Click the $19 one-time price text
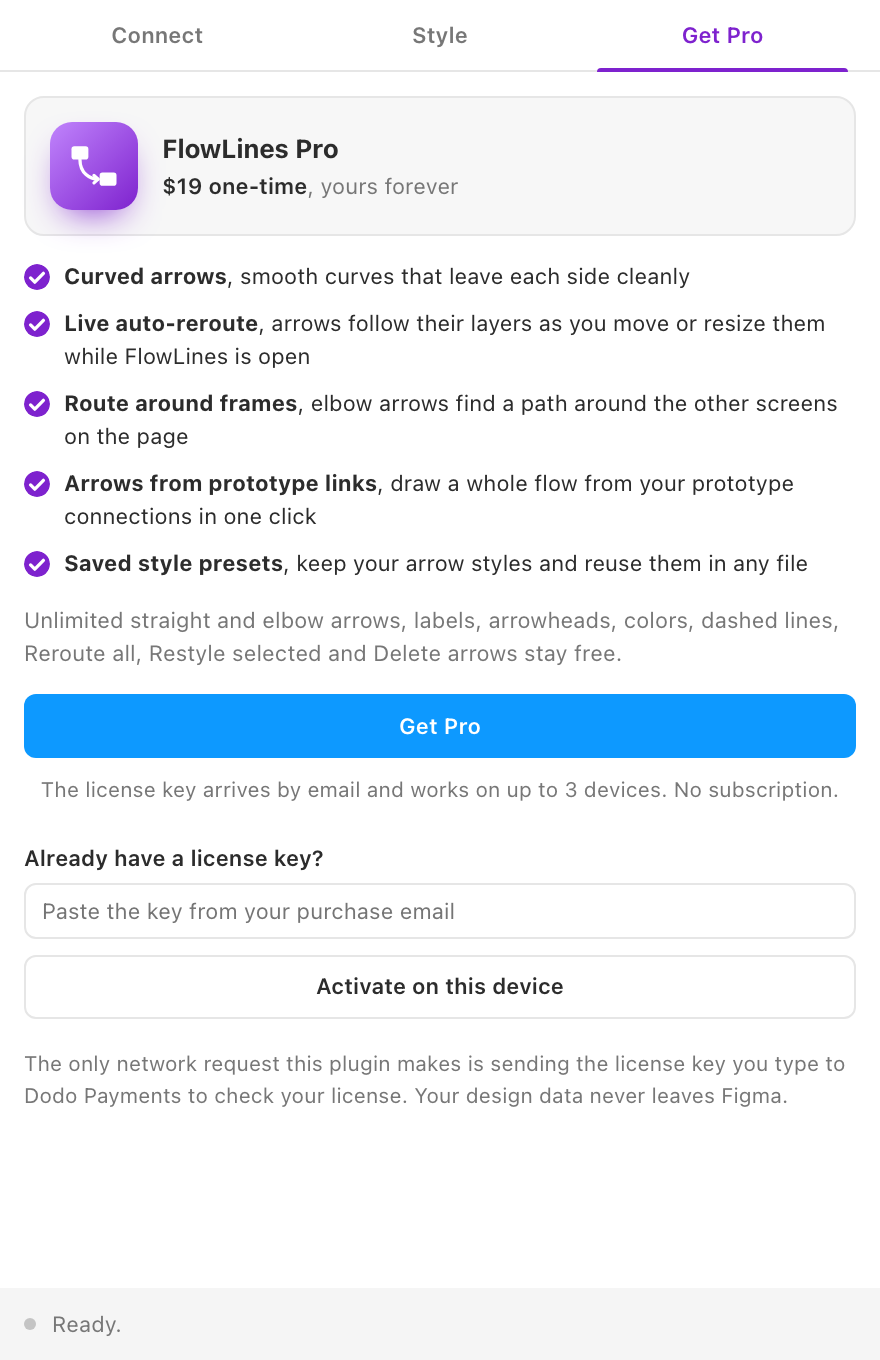 coord(235,187)
